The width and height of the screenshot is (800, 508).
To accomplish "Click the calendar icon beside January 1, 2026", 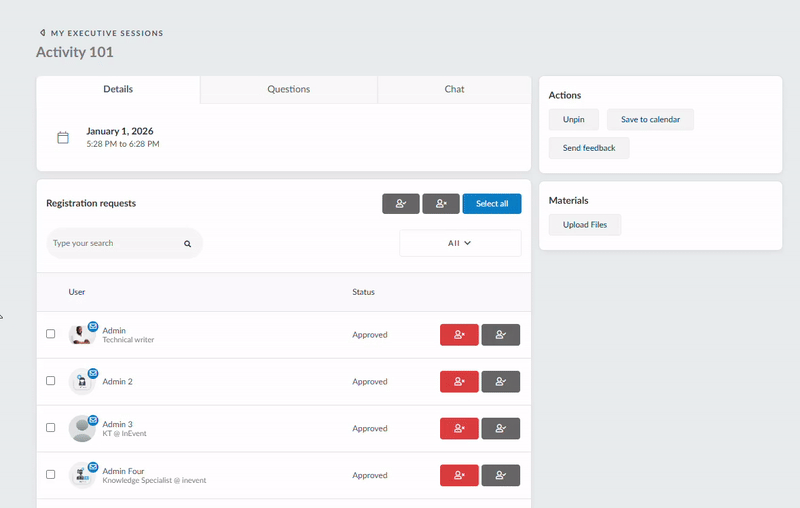I will point(63,137).
